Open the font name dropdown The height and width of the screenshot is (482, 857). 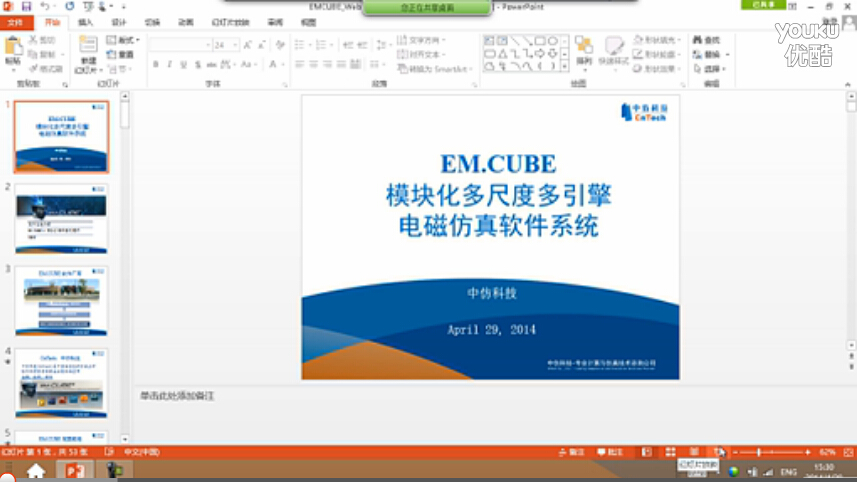[x=208, y=45]
